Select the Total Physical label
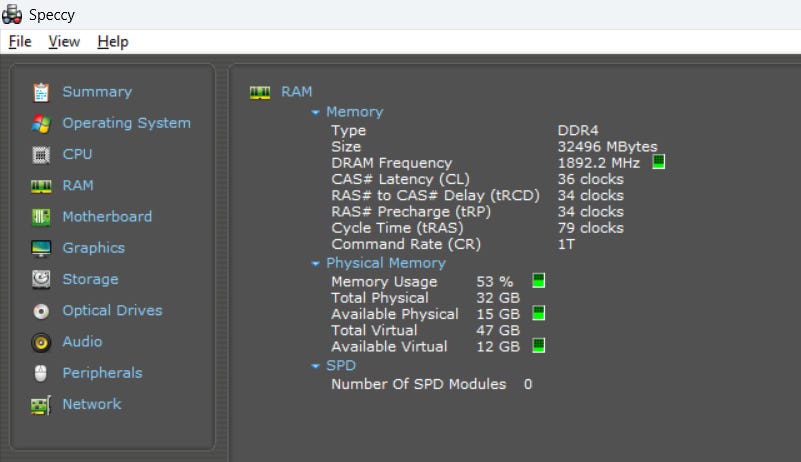The image size is (801, 462). tap(380, 298)
